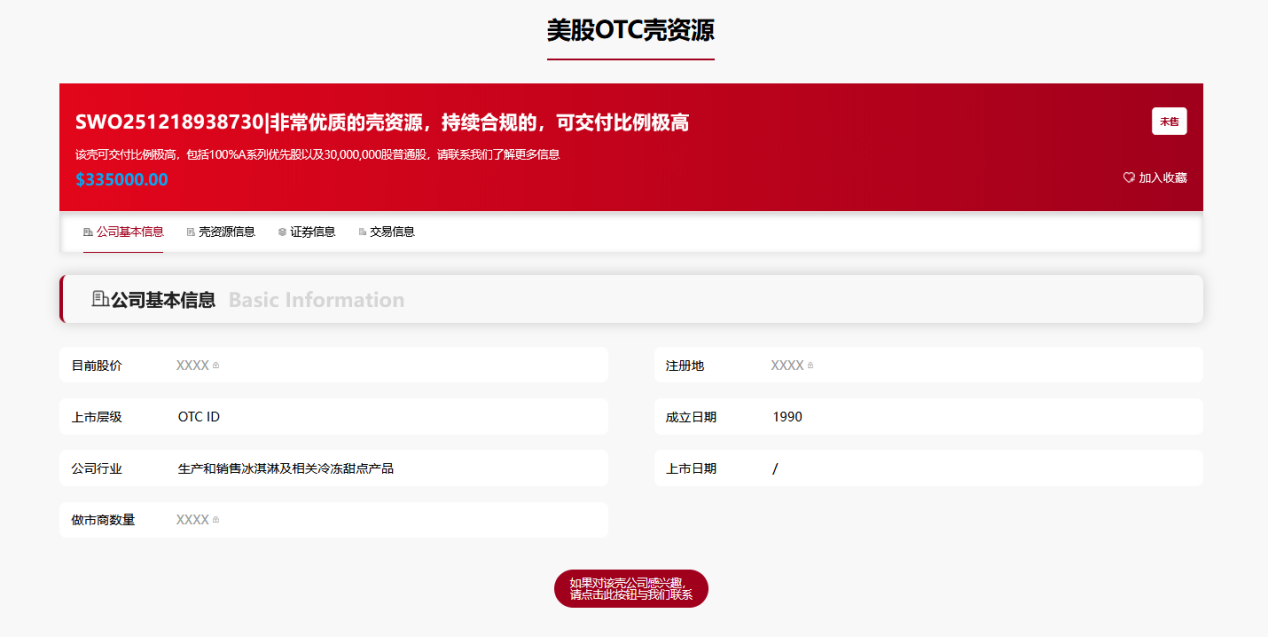
Task: Go to the 公司基本信息 tab
Action: 129,232
